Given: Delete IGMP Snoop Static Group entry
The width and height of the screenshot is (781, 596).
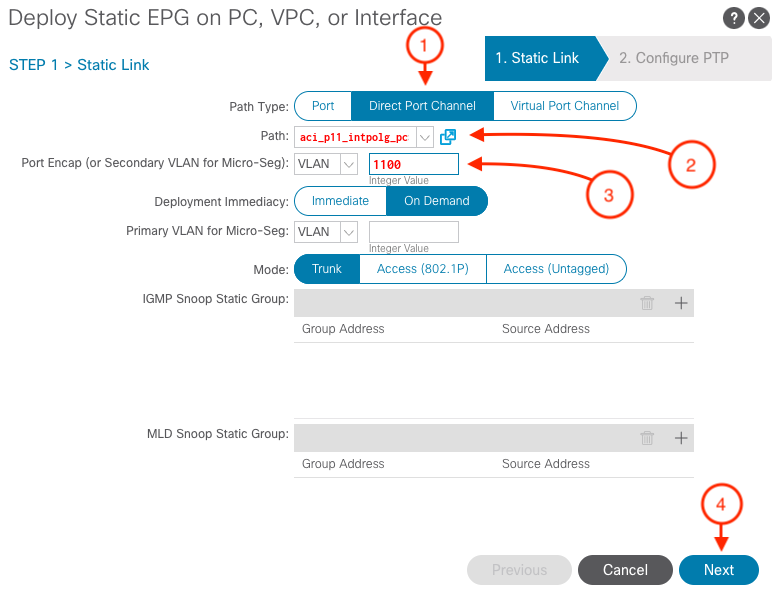Looking at the screenshot, I should [x=647, y=303].
